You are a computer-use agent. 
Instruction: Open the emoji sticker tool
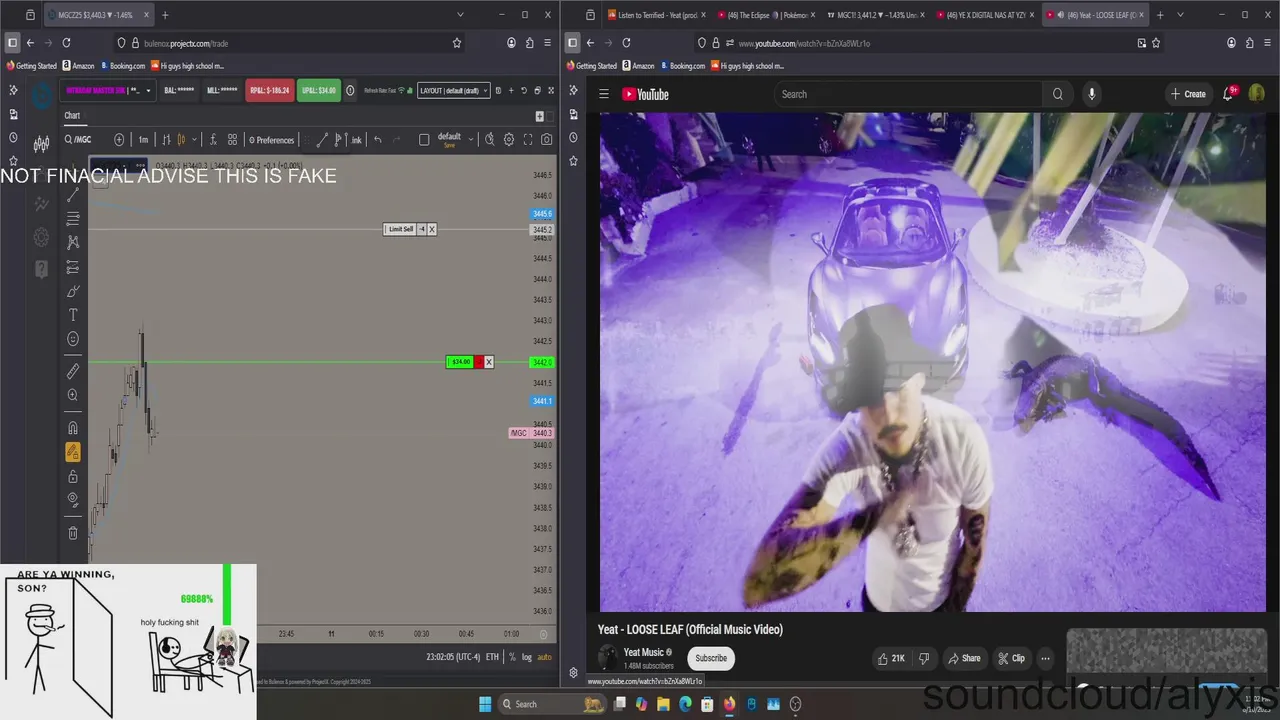tap(73, 339)
